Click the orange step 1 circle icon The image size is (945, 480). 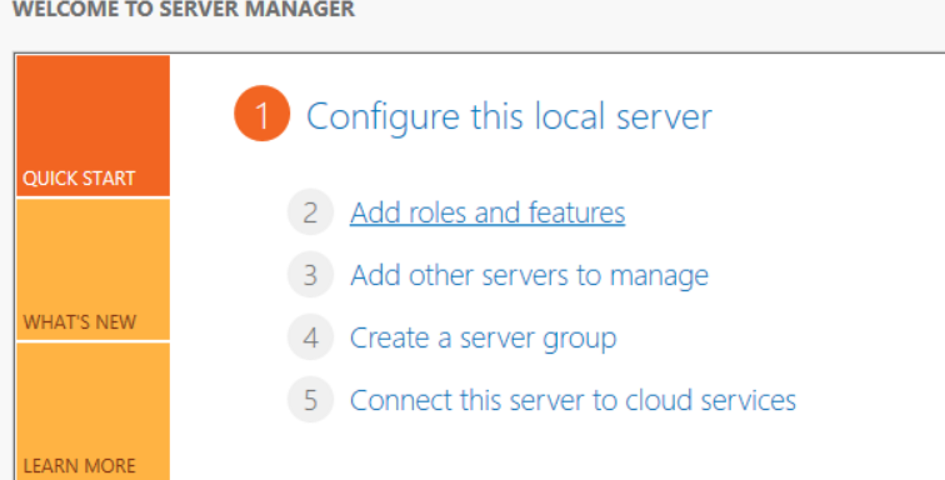(262, 113)
